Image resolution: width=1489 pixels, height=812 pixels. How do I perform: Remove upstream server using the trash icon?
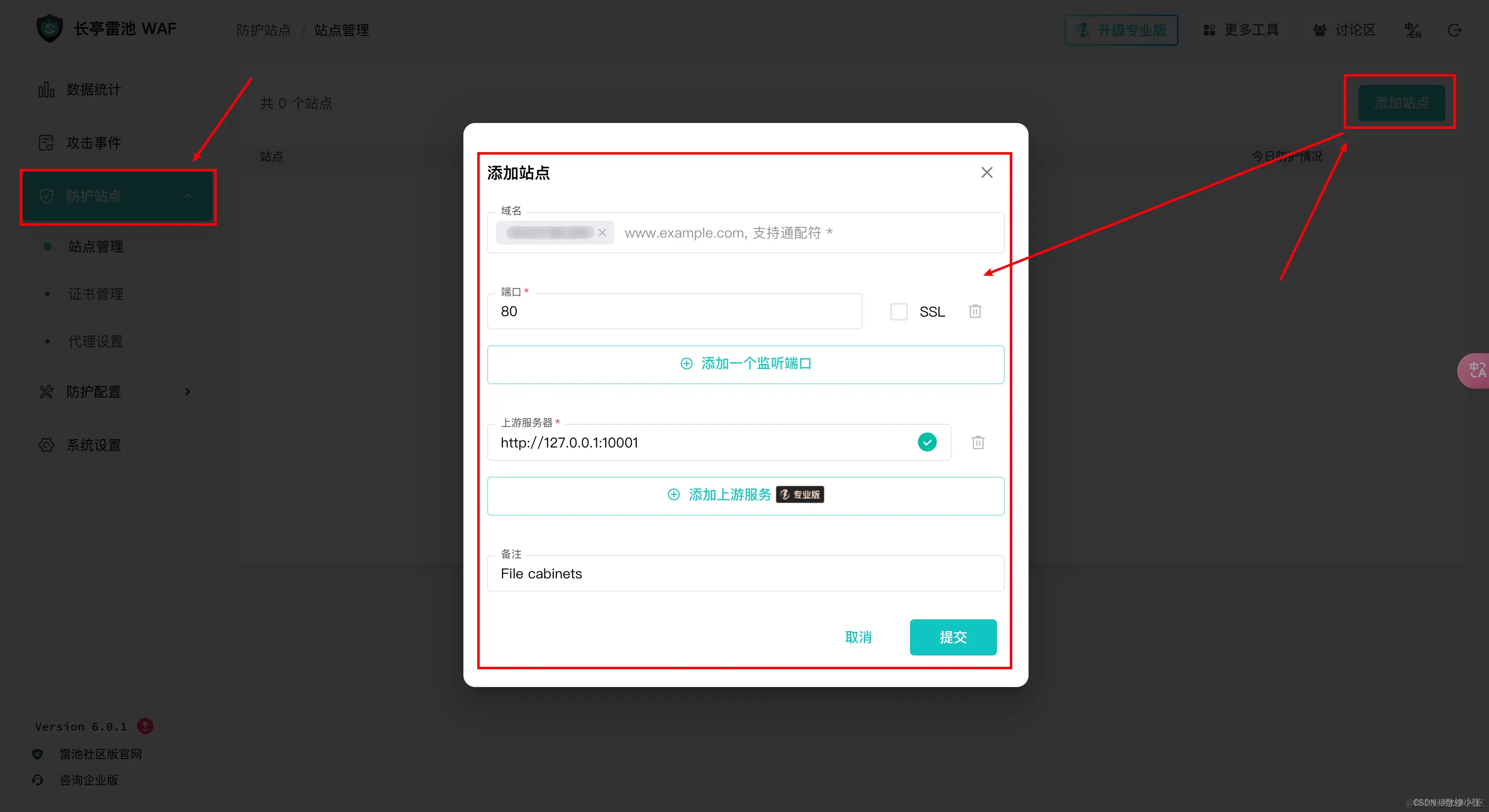(x=978, y=442)
